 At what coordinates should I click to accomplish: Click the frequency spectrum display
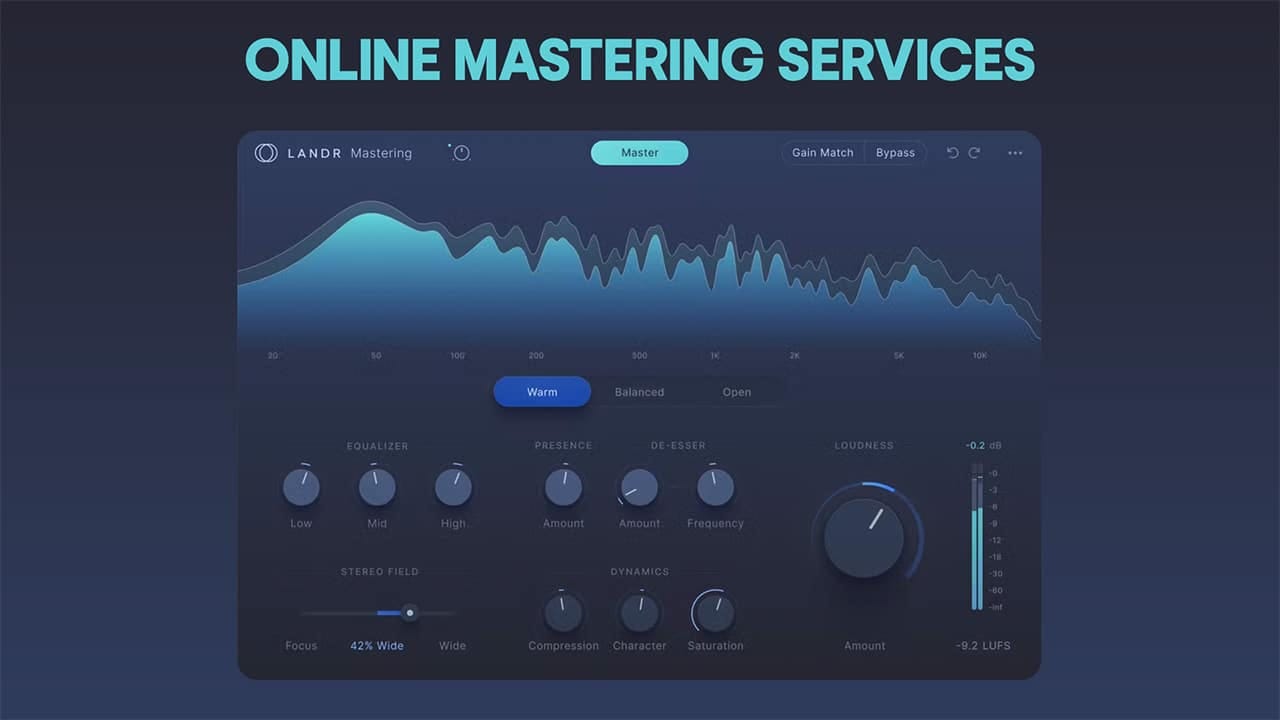639,270
